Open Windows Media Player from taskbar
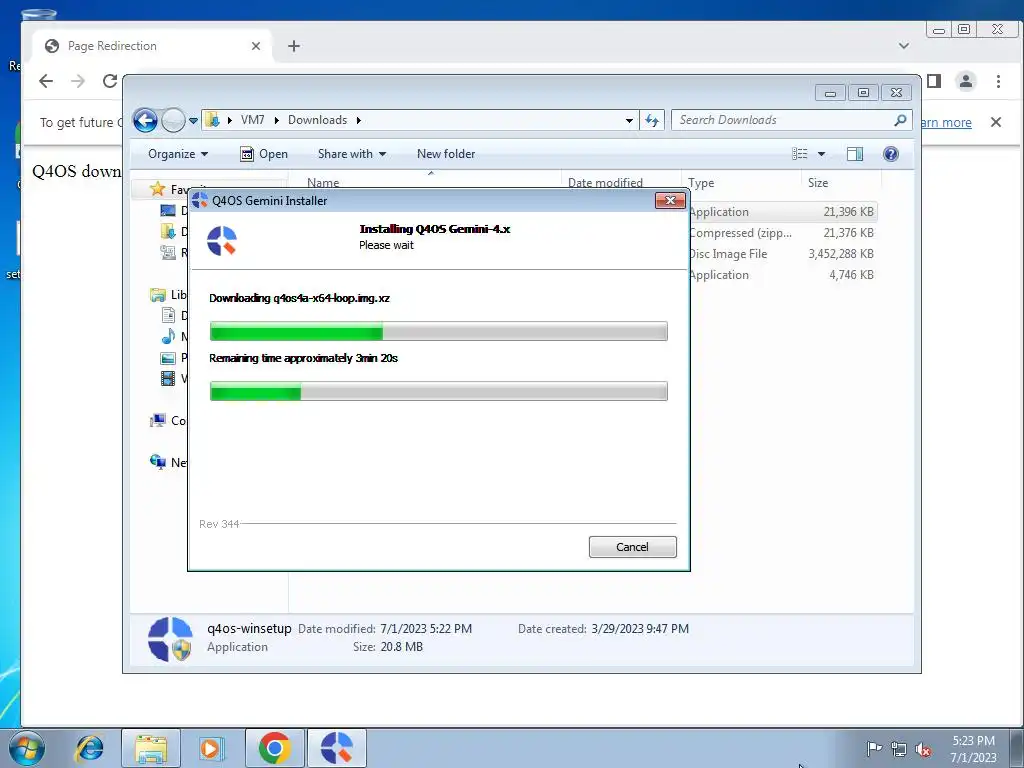Viewport: 1024px width, 768px height. 210,748
